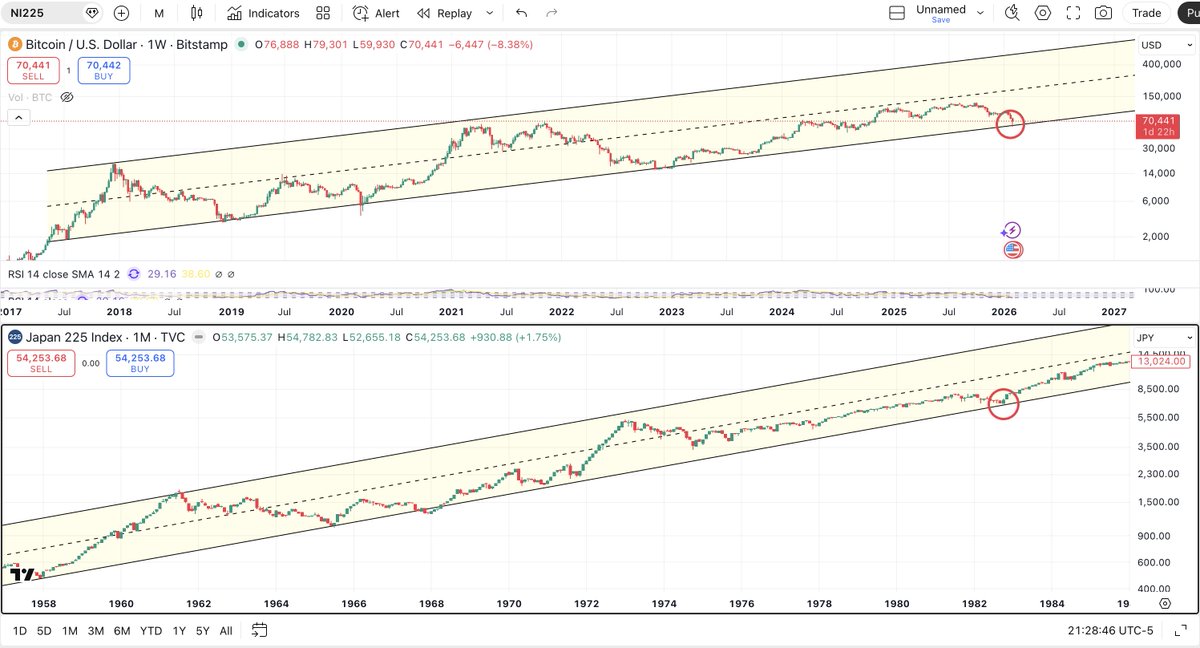Select the YTD time range
1200x648 pixels.
pyautogui.click(x=151, y=631)
